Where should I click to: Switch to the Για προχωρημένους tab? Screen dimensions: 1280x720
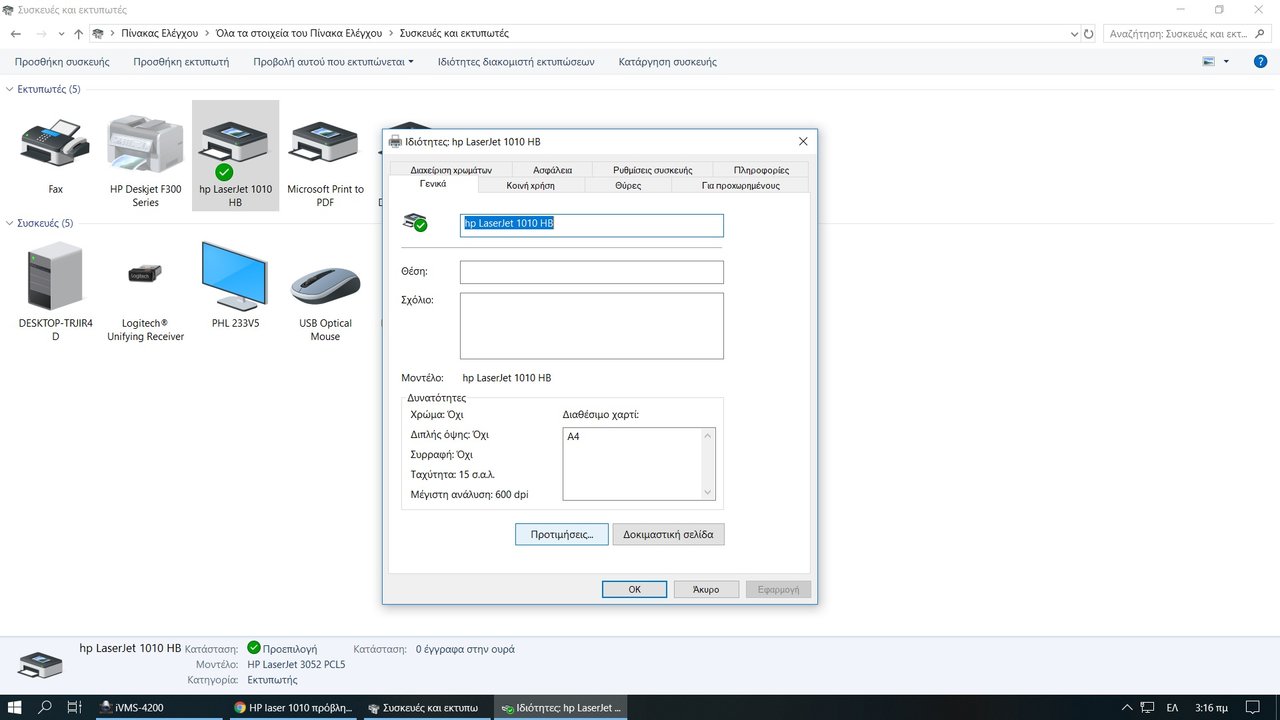pyautogui.click(x=740, y=185)
